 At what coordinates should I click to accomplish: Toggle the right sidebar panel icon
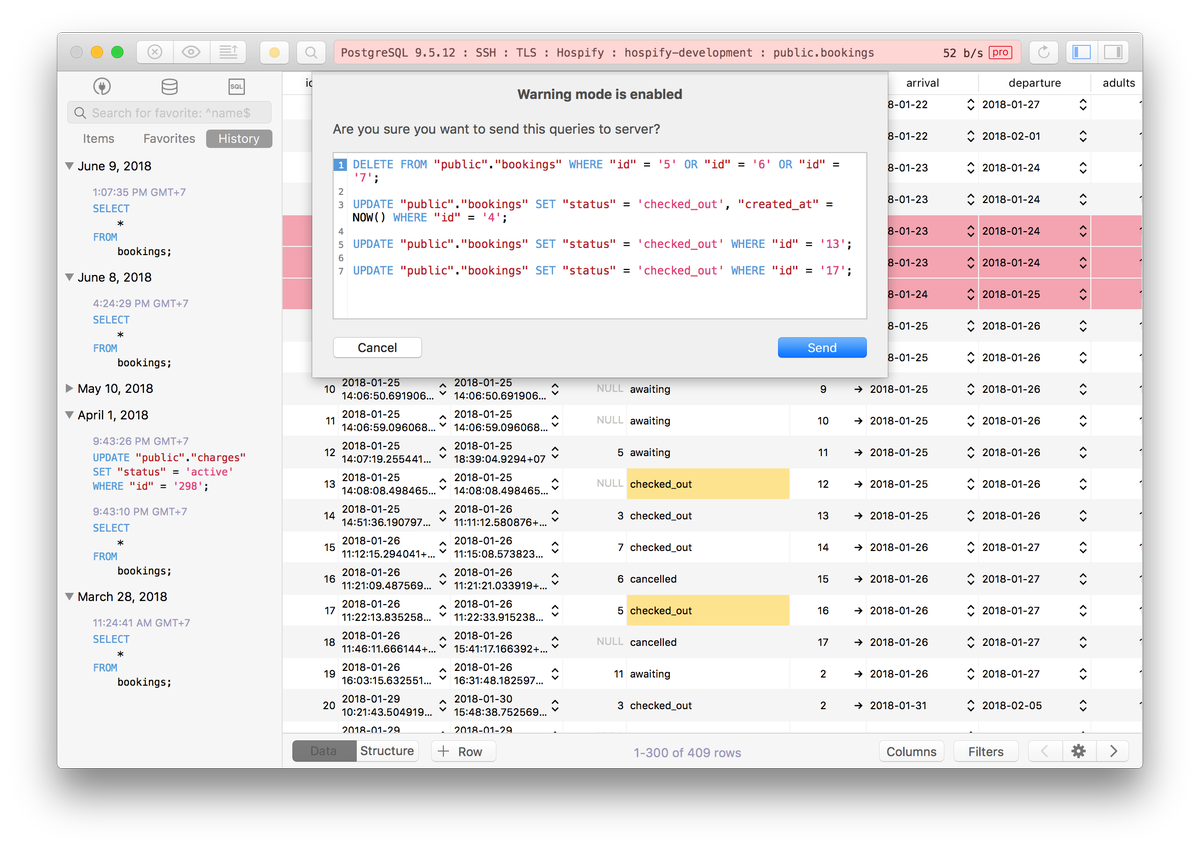pyautogui.click(x=1113, y=52)
